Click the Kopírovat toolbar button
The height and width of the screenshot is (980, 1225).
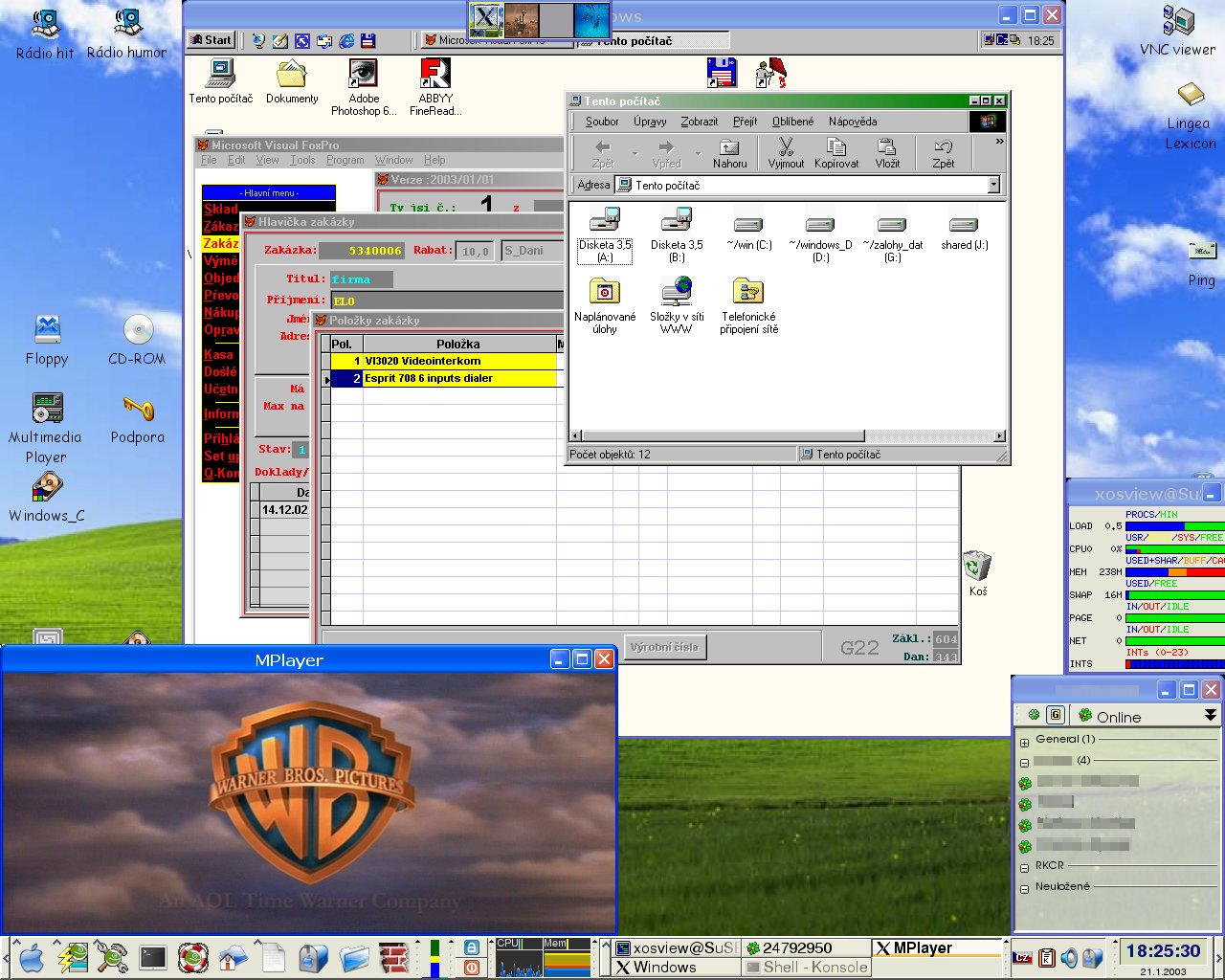click(836, 152)
